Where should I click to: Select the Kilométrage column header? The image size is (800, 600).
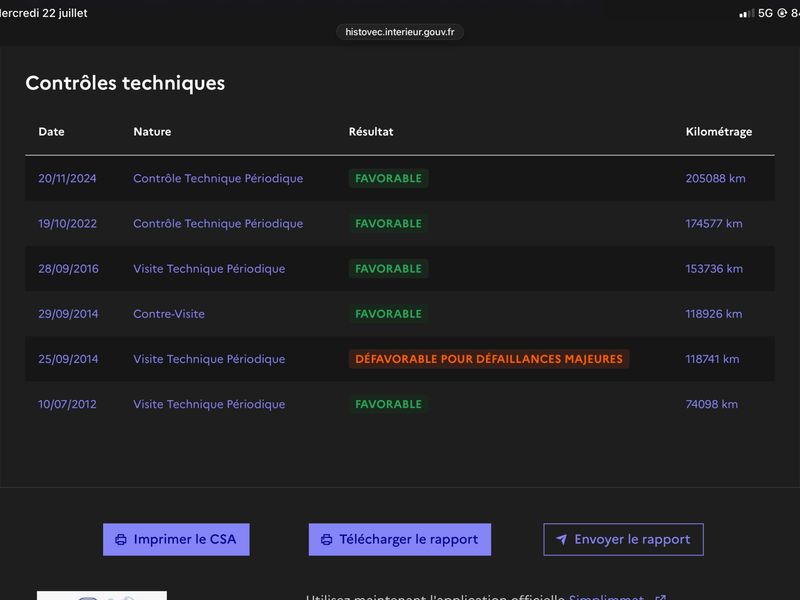[718, 132]
